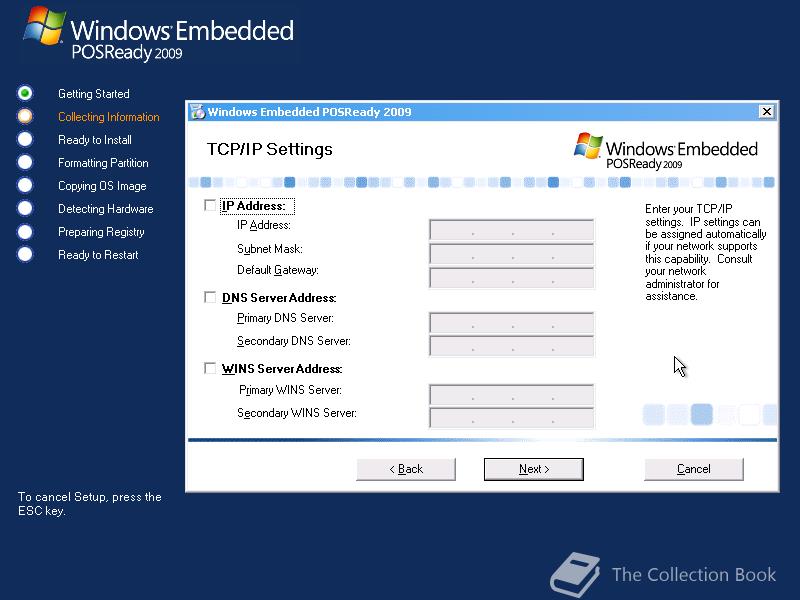The height and width of the screenshot is (600, 800).
Task: Click the Formatting Partition step circle
Action: [x=25, y=162]
